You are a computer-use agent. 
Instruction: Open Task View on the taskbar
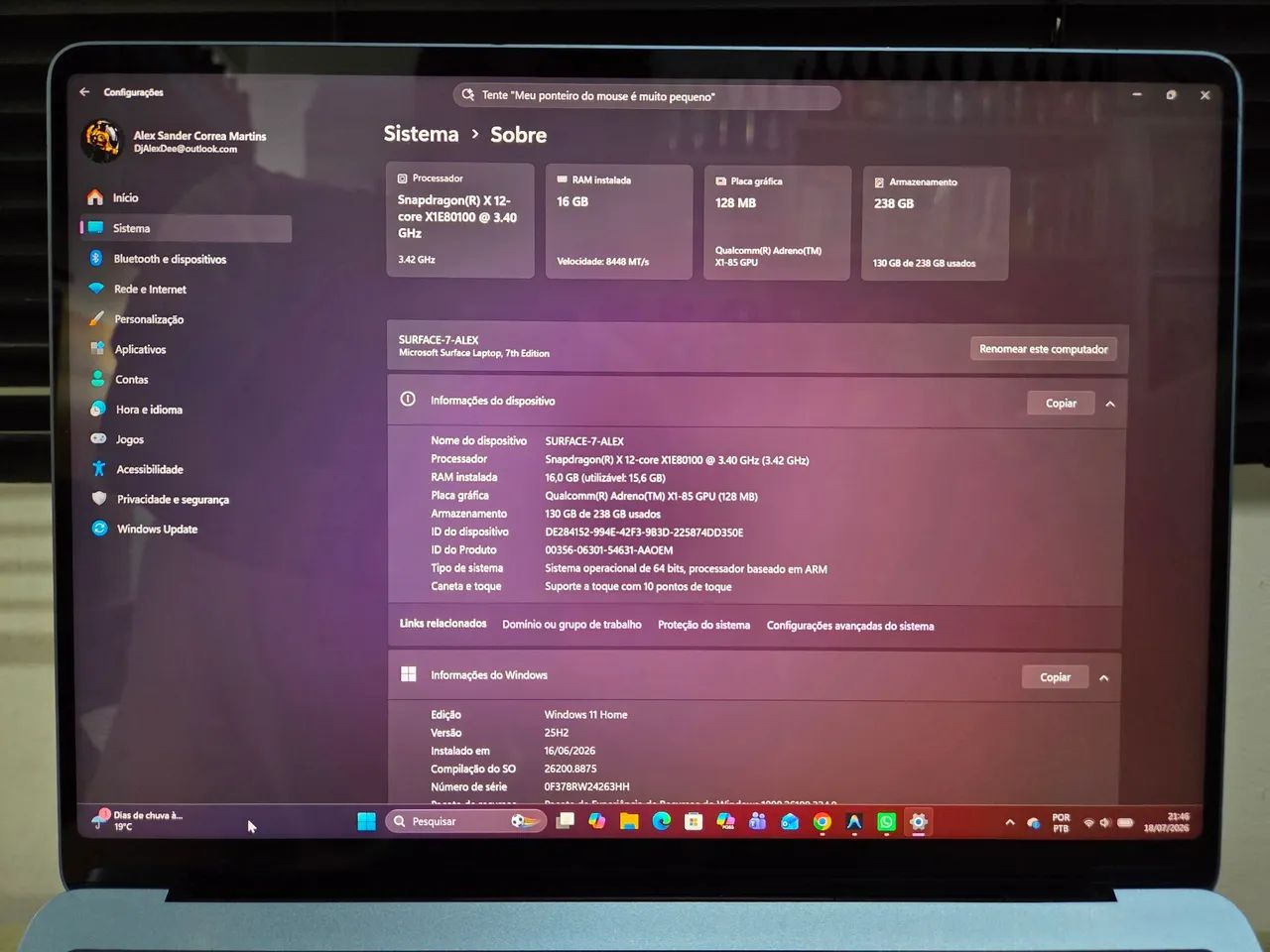[565, 821]
